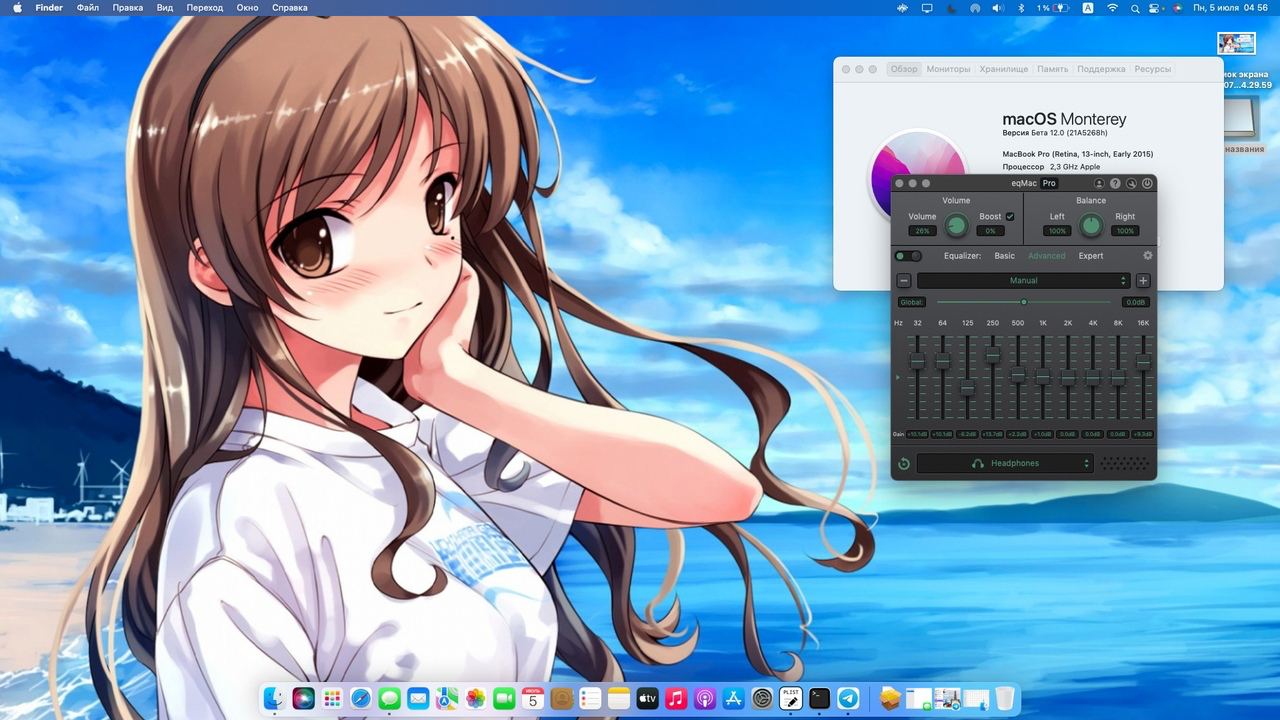The width and height of the screenshot is (1280, 720).
Task: Open App Store from the dock
Action: coord(733,699)
